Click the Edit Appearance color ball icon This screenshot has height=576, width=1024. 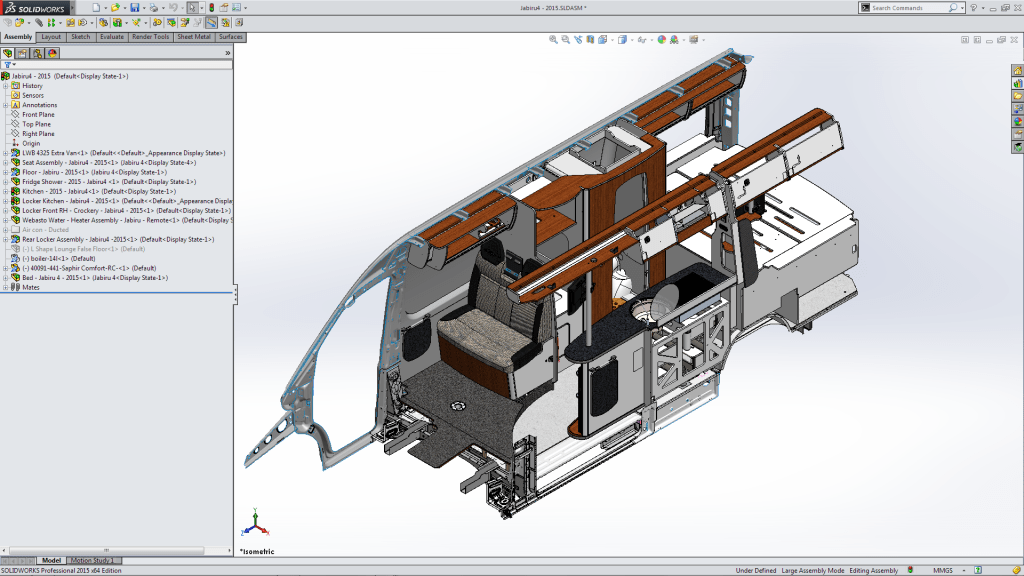pos(660,40)
